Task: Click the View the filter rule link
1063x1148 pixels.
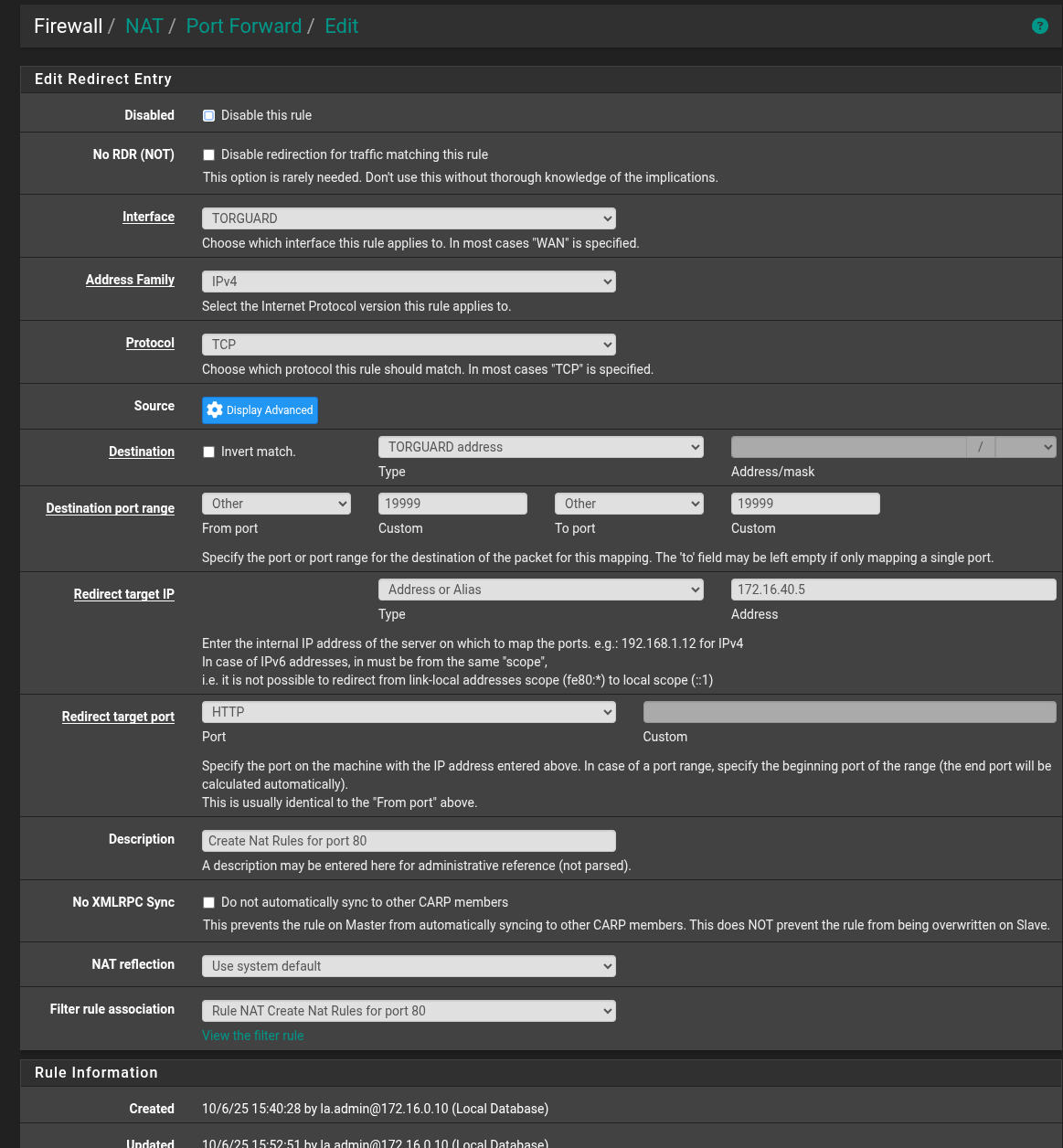Action: point(252,1036)
